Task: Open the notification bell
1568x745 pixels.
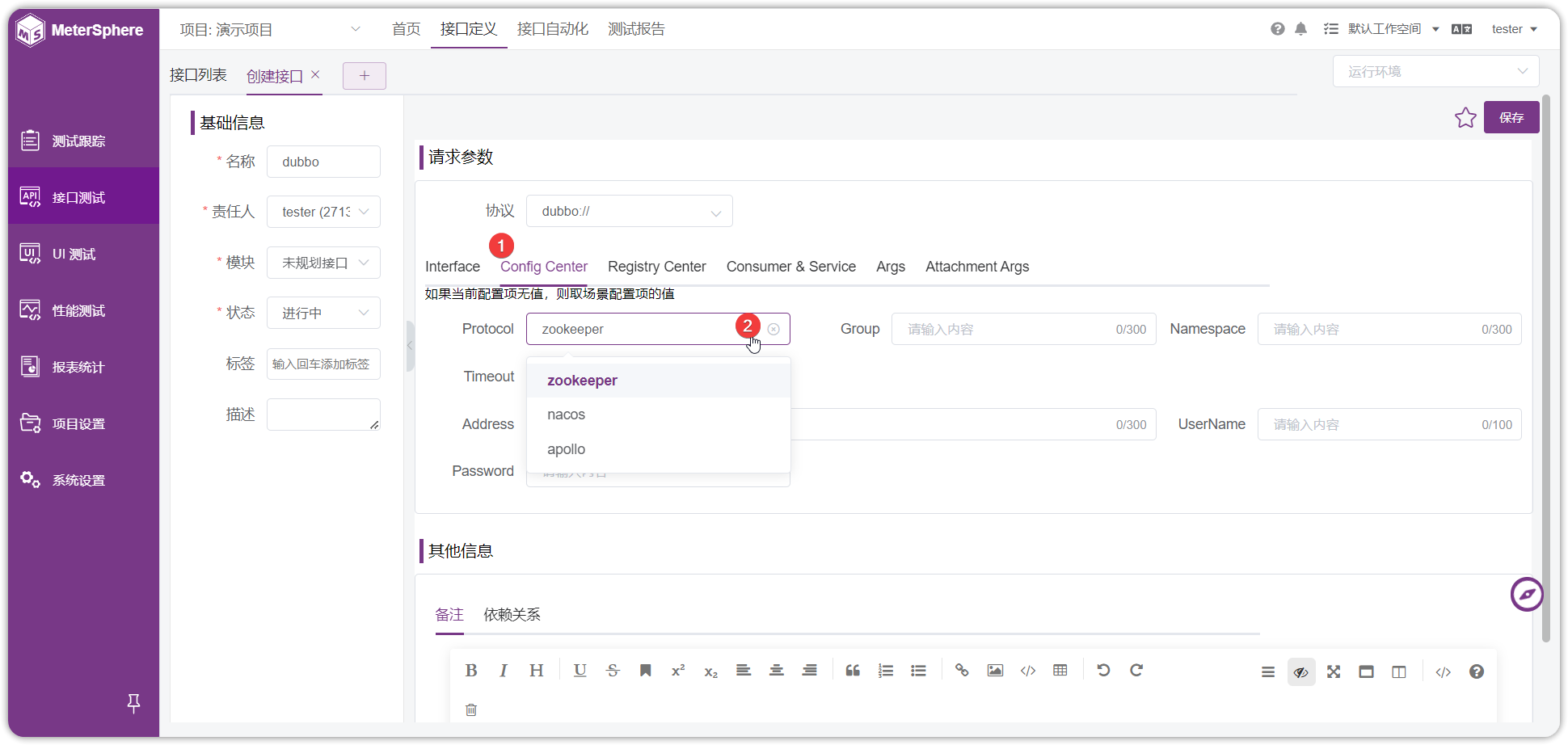Action: (1300, 29)
